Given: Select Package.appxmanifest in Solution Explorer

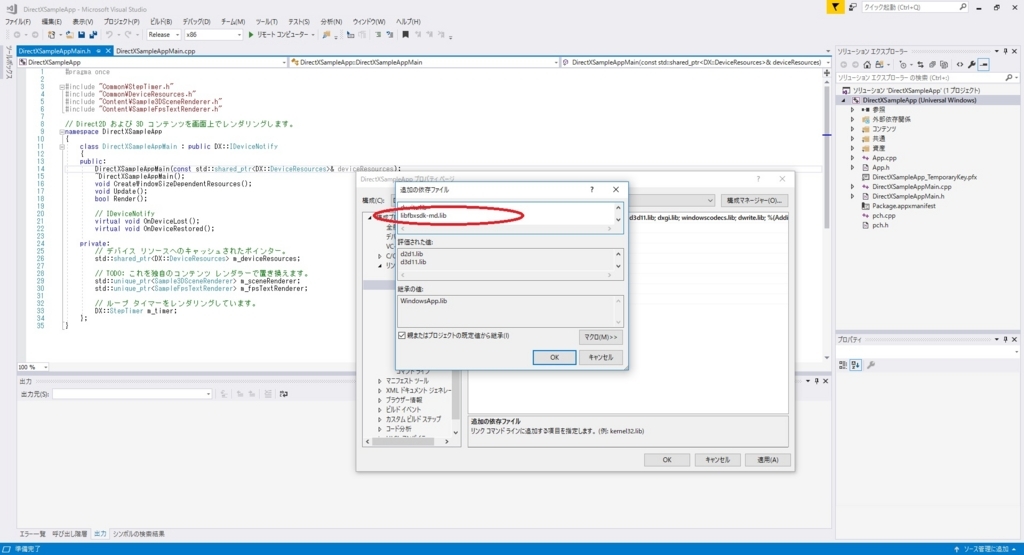Looking at the screenshot, I should click(903, 206).
